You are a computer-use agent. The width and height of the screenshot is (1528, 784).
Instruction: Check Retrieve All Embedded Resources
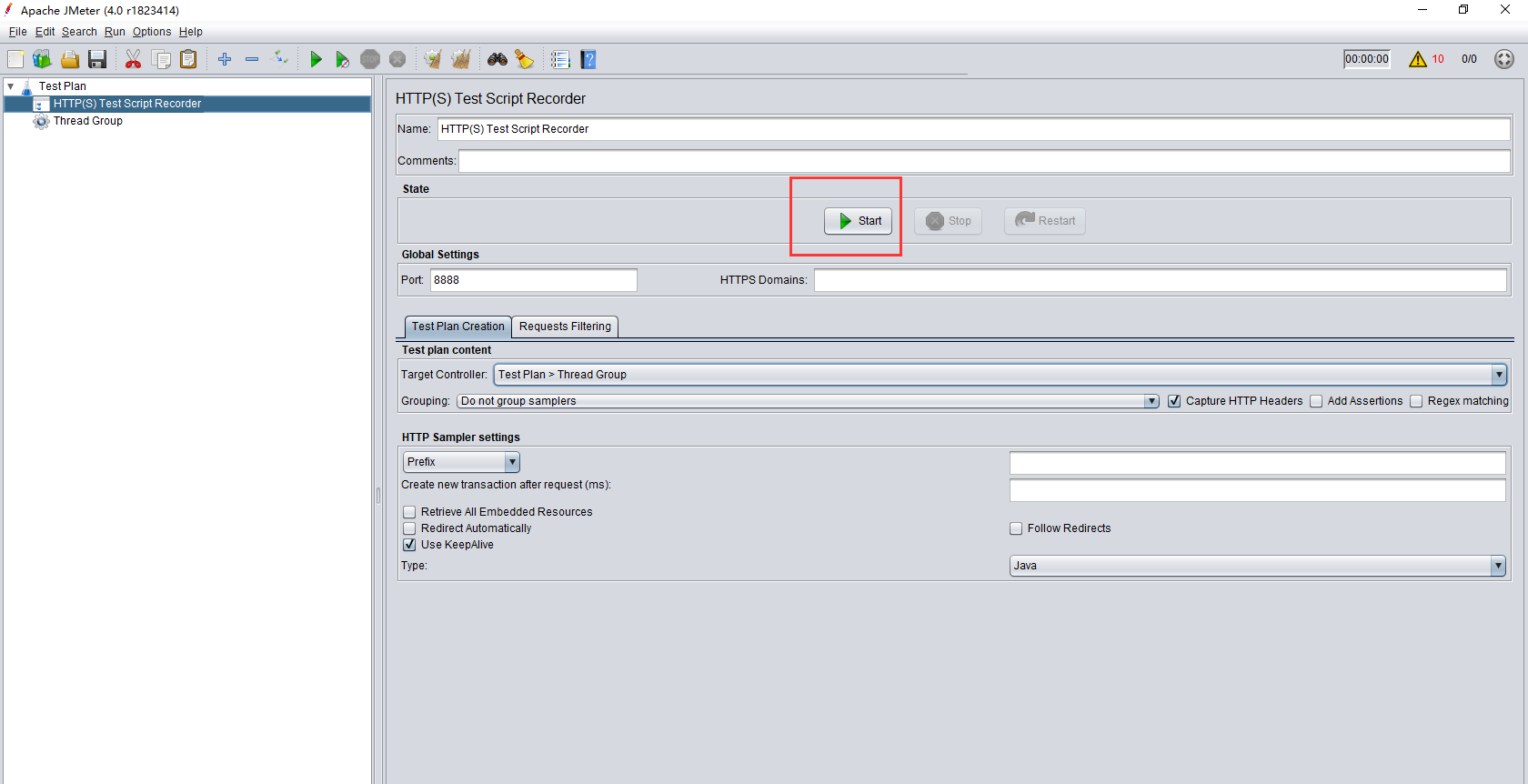(x=409, y=512)
